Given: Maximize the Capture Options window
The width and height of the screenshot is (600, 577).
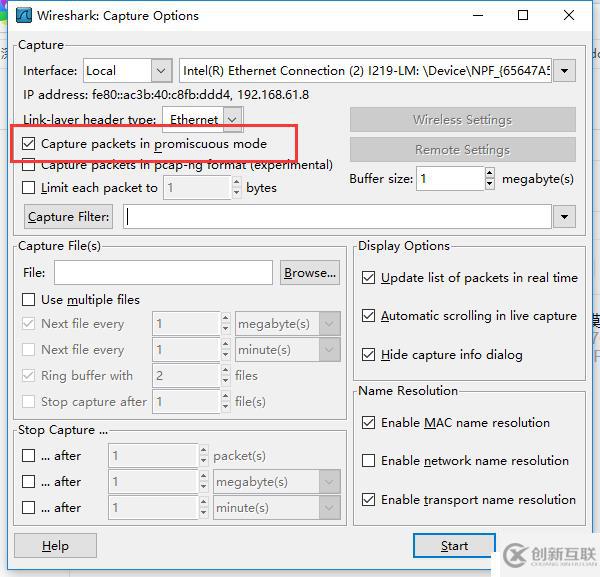Looking at the screenshot, I should tap(523, 16).
